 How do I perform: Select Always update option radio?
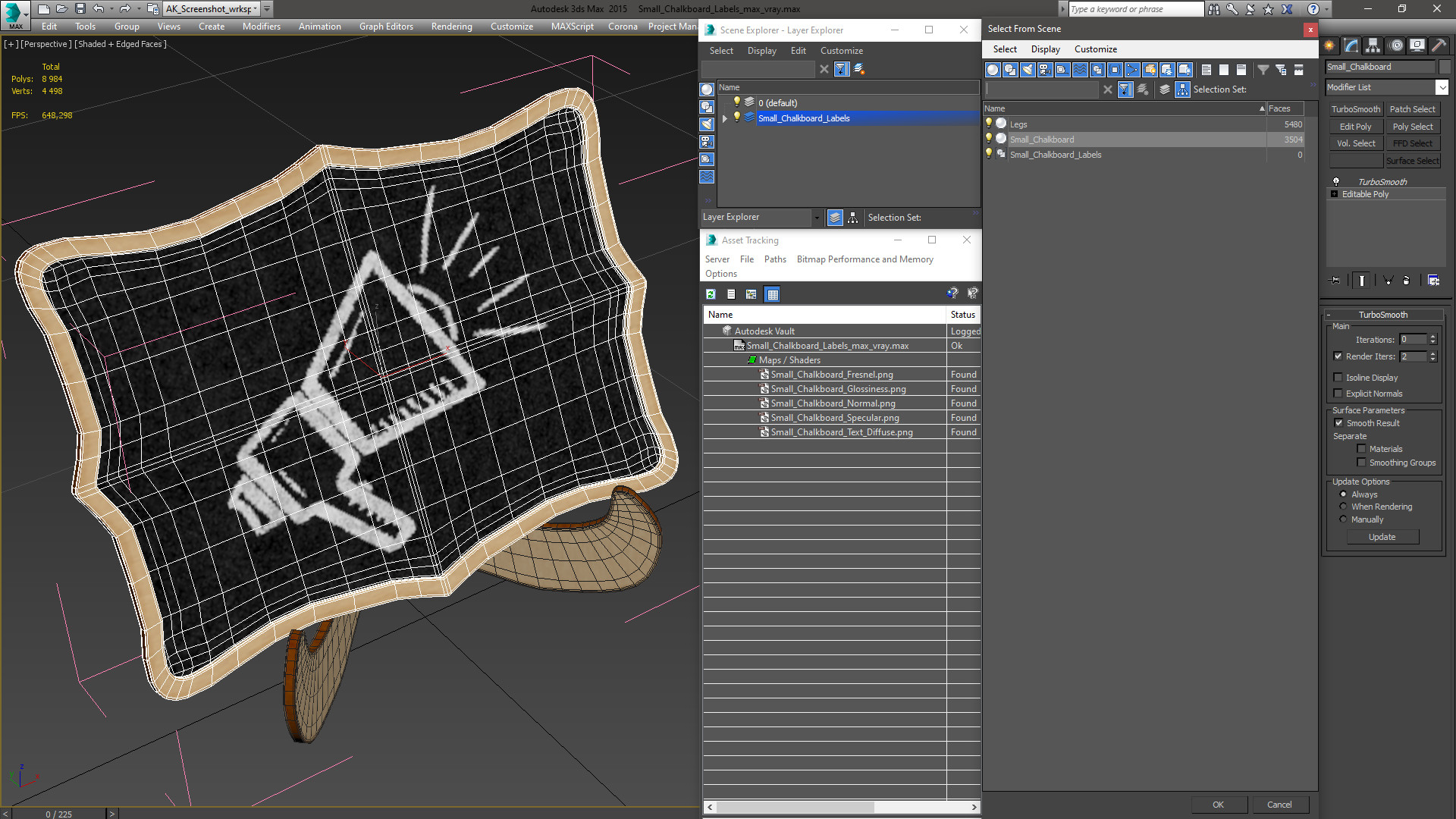pyautogui.click(x=1343, y=494)
